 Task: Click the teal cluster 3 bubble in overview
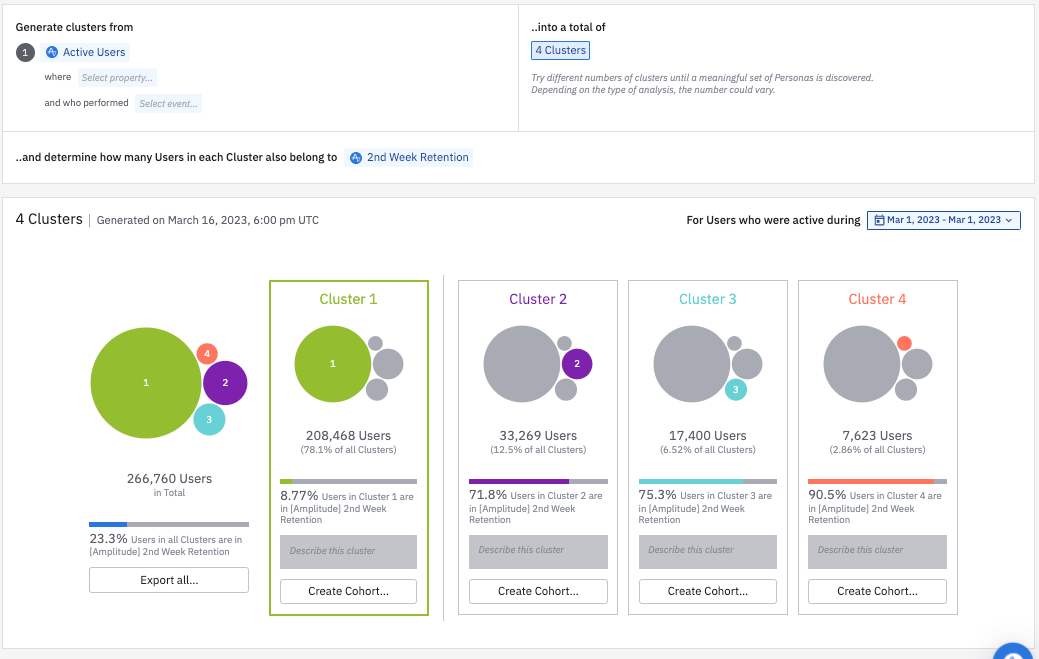209,419
